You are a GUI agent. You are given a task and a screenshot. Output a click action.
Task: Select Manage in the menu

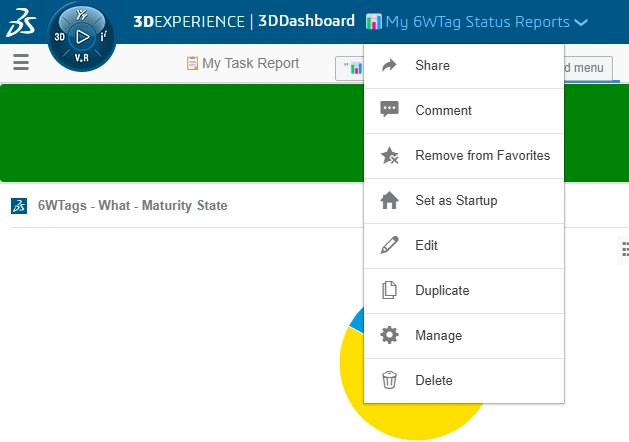click(x=464, y=335)
